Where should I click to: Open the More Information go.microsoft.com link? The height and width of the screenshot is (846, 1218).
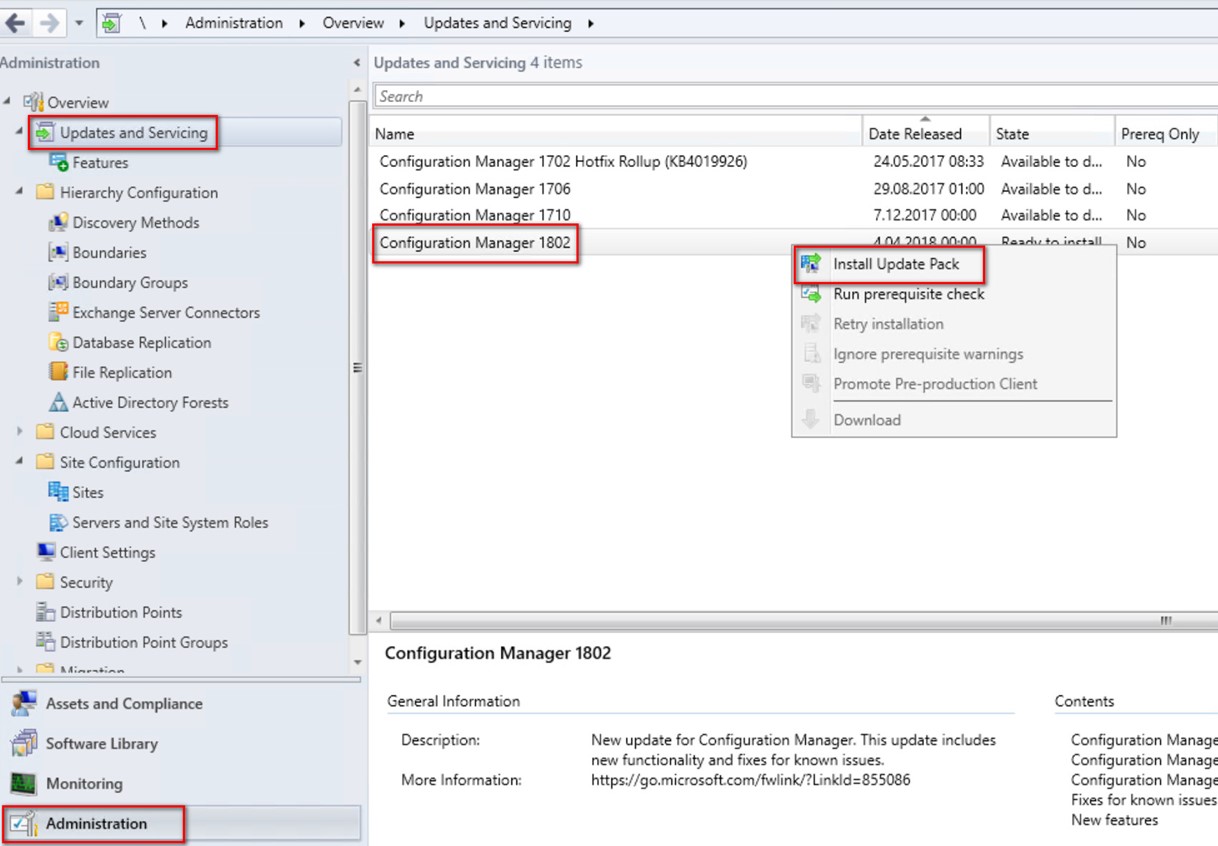pos(751,780)
